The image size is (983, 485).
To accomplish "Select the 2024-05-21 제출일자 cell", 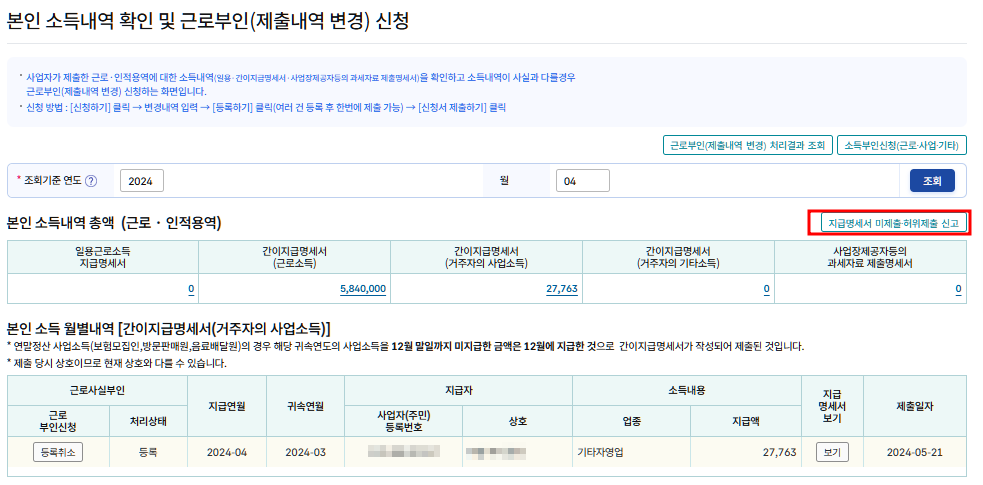I will pos(915,452).
